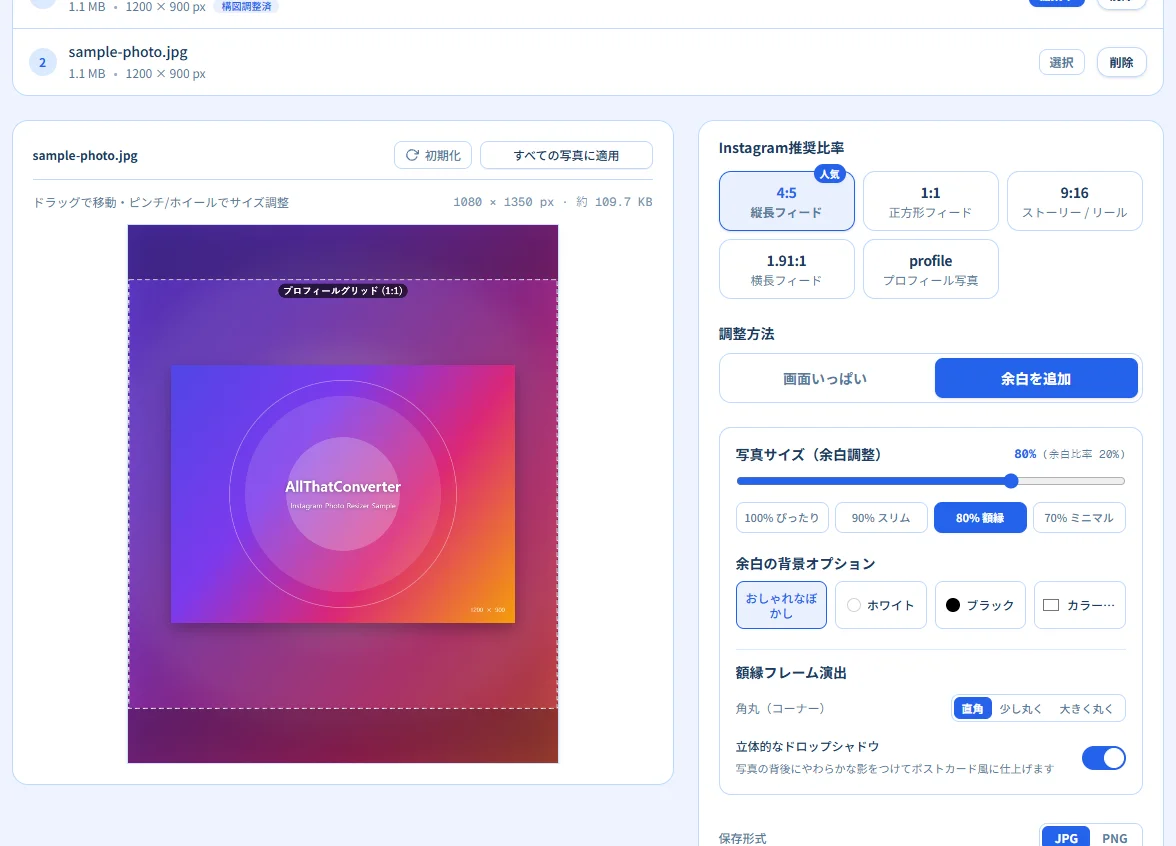Set size preset 70% ミニマル

click(1079, 518)
